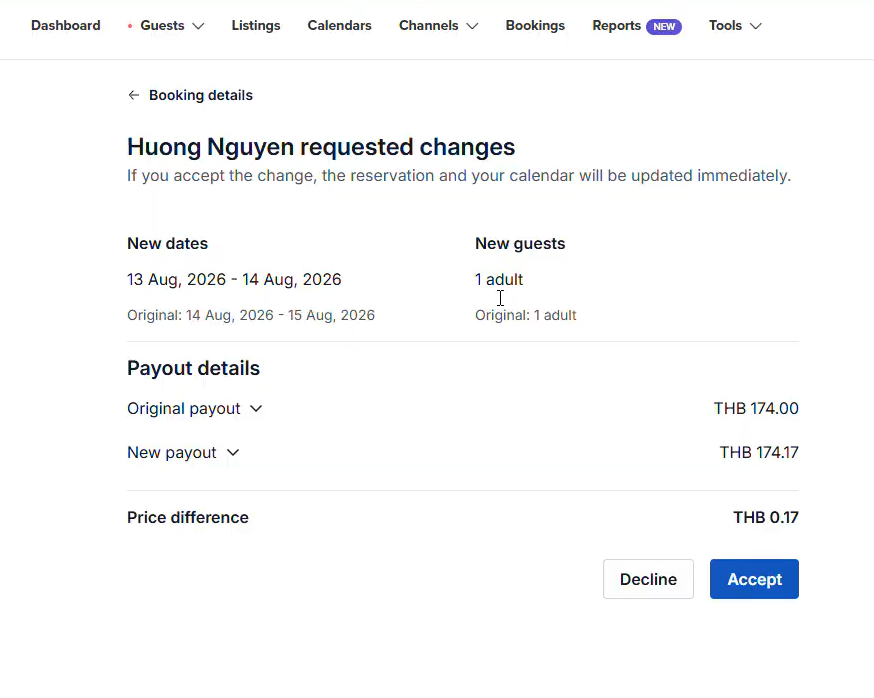Navigate to Bookings in the top menu

tap(535, 26)
